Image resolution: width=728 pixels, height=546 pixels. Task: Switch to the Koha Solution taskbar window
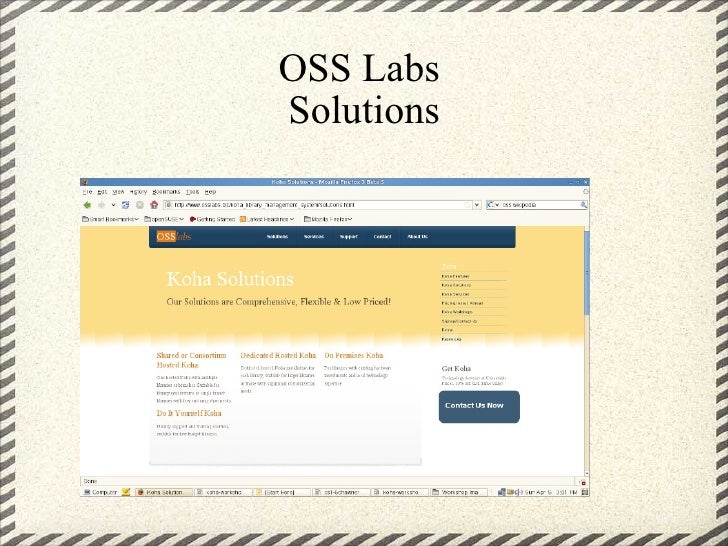click(164, 492)
